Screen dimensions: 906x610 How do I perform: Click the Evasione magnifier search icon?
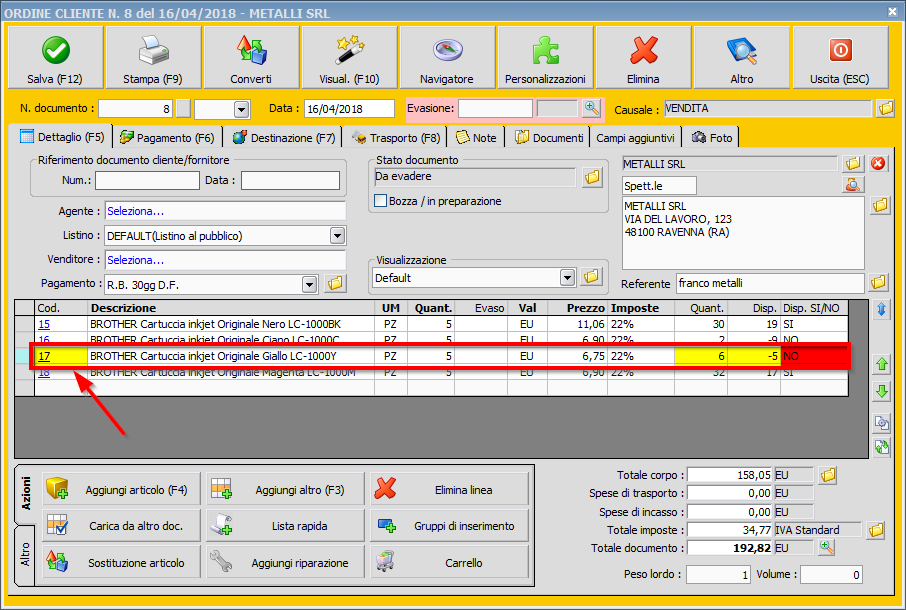point(591,108)
